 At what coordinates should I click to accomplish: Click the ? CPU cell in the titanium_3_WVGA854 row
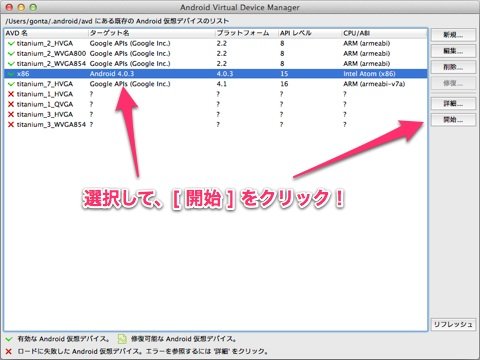tap(345, 125)
